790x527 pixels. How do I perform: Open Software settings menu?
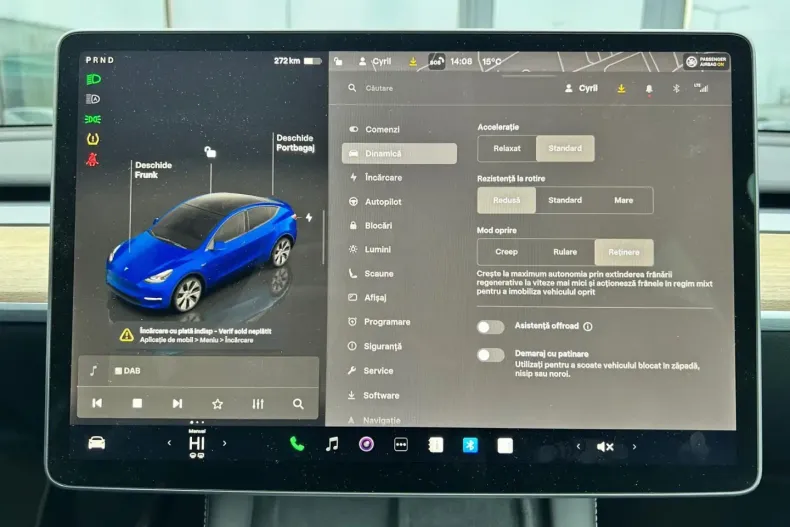point(400,396)
